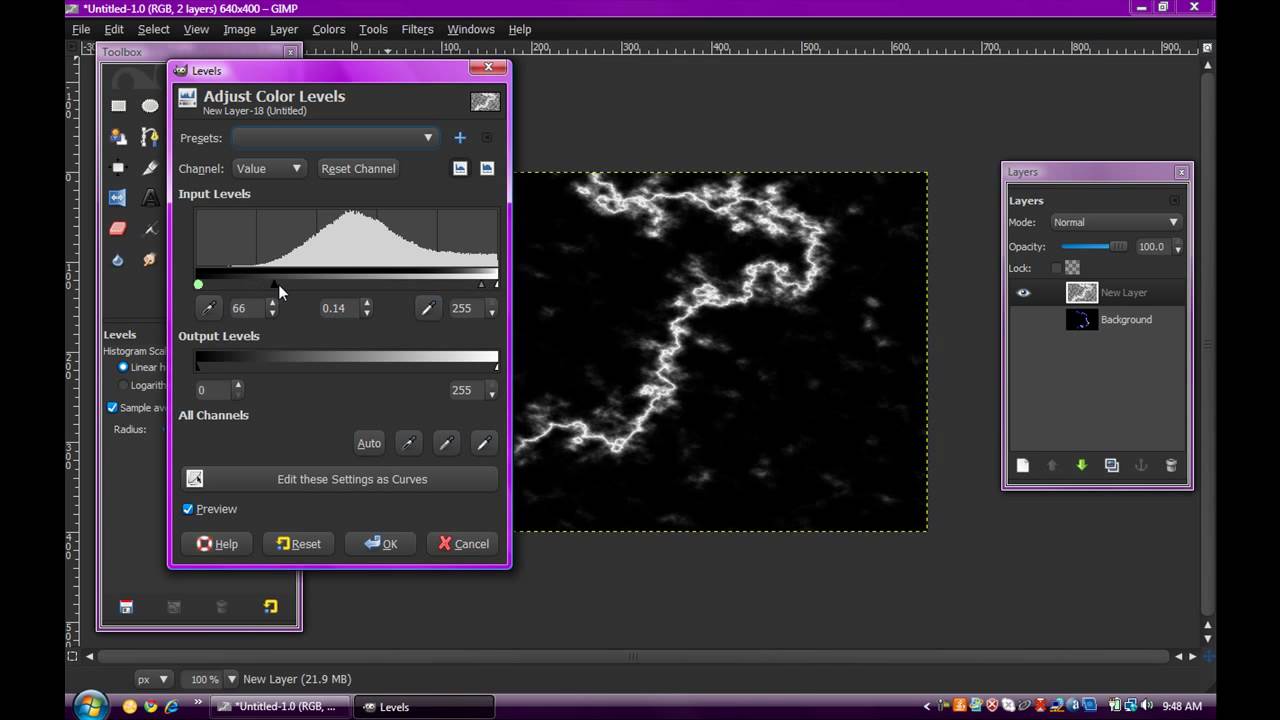Viewport: 1280px width, 720px height.
Task: Open the Channel dropdown set to Value
Action: pyautogui.click(x=268, y=168)
